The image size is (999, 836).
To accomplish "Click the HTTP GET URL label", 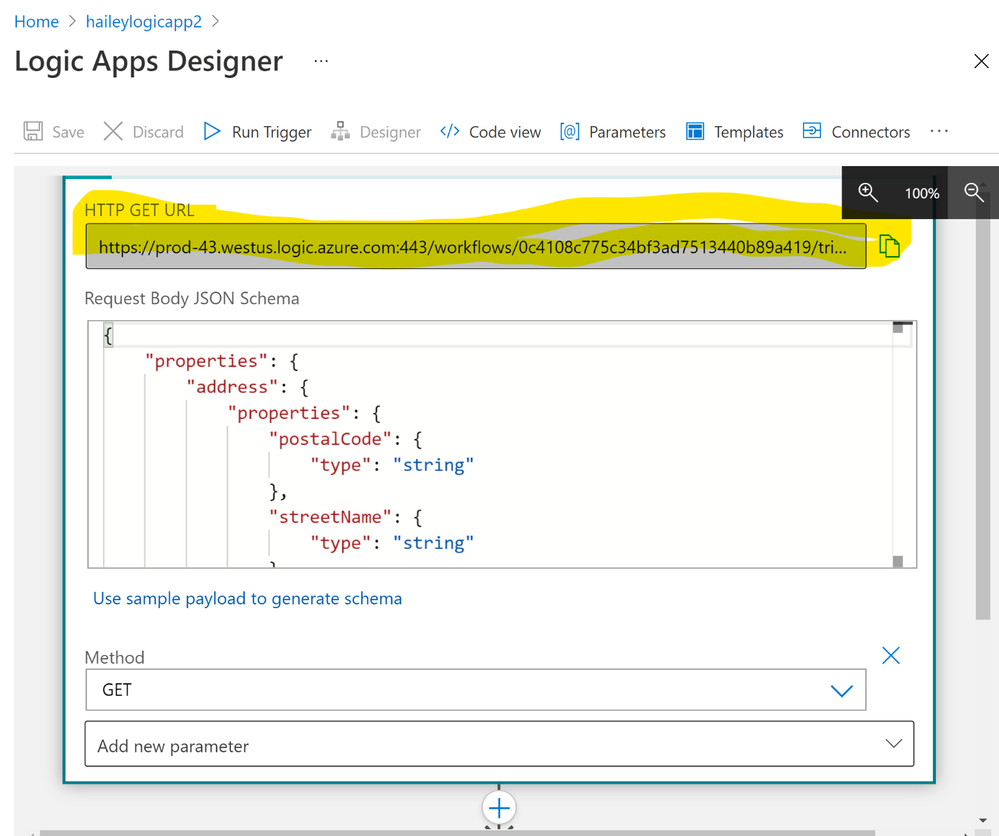I will [x=139, y=210].
